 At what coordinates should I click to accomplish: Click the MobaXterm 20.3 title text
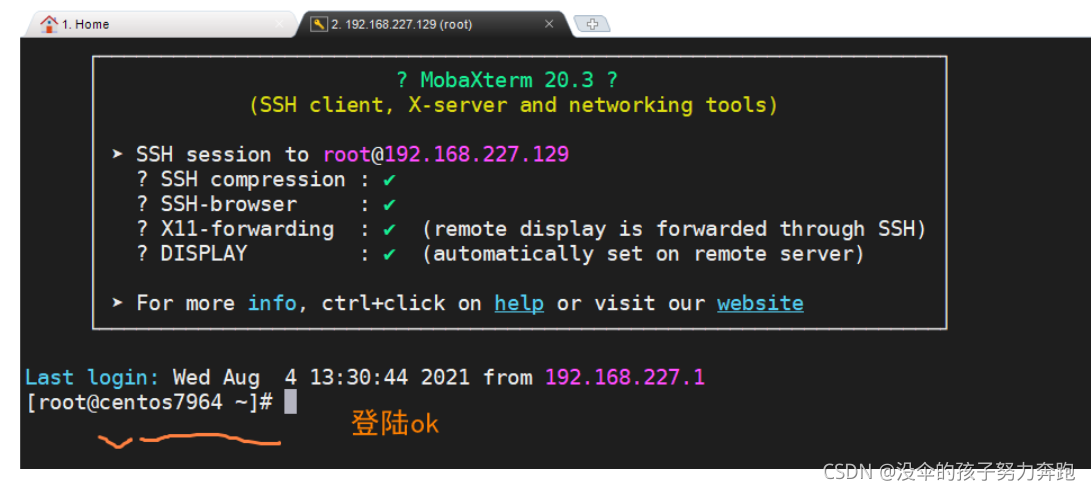click(x=507, y=80)
